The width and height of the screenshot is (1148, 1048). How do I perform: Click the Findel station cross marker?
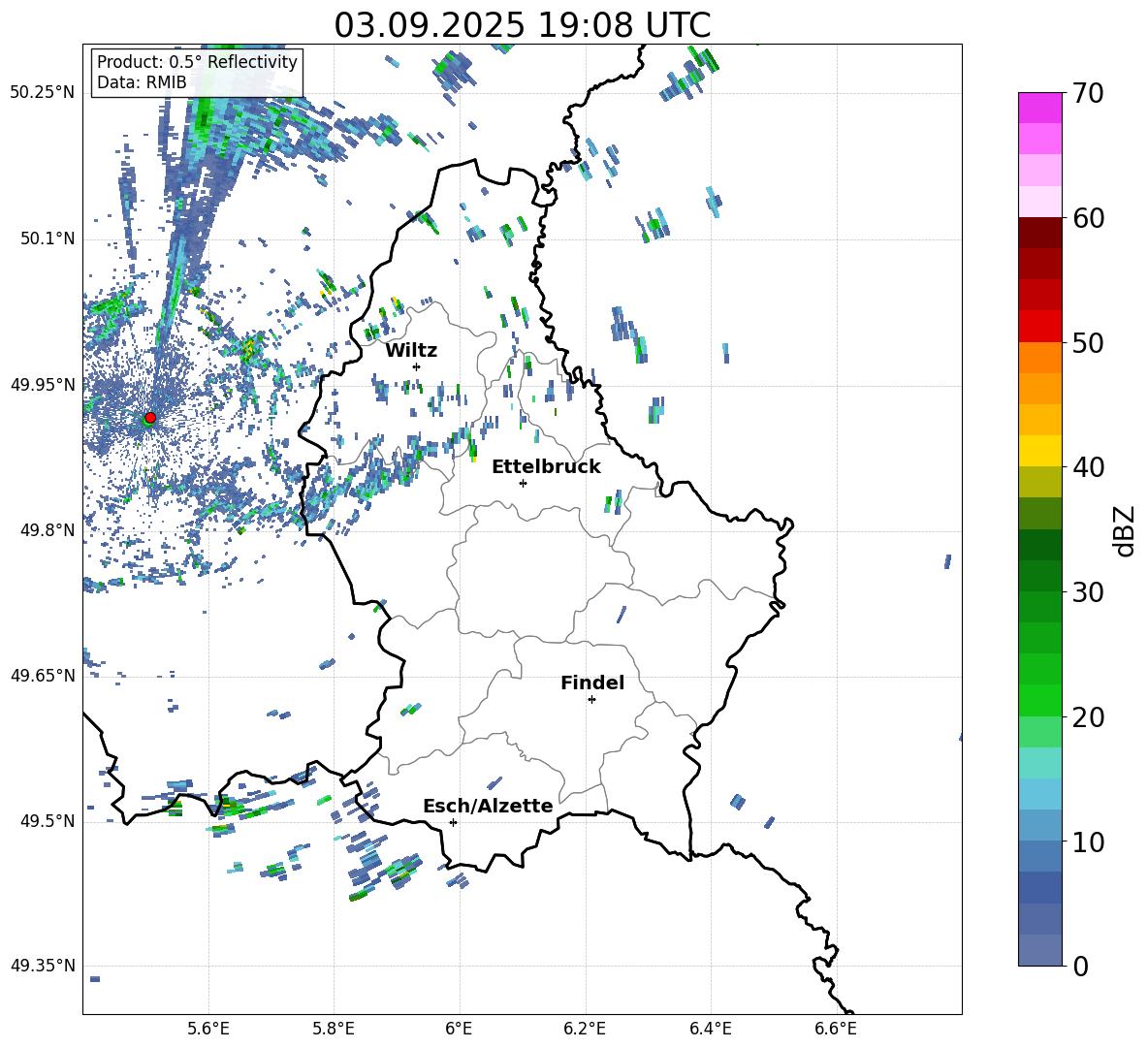tap(591, 700)
